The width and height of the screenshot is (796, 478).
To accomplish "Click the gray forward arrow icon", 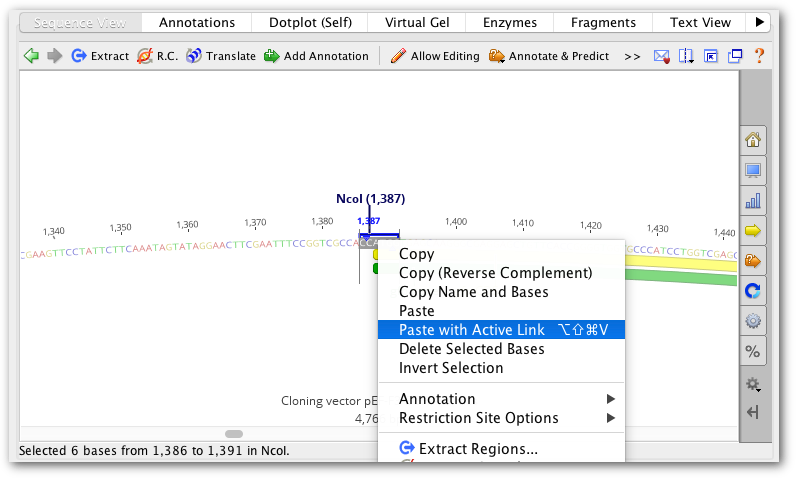I will [x=54, y=55].
